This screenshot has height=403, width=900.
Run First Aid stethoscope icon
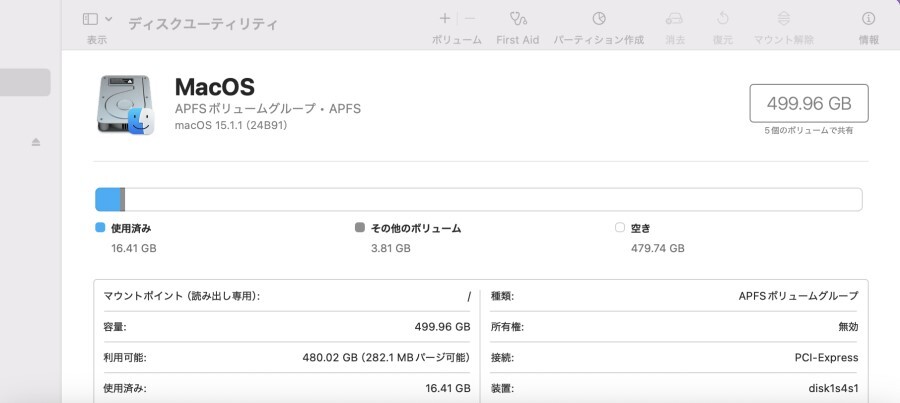click(x=518, y=19)
